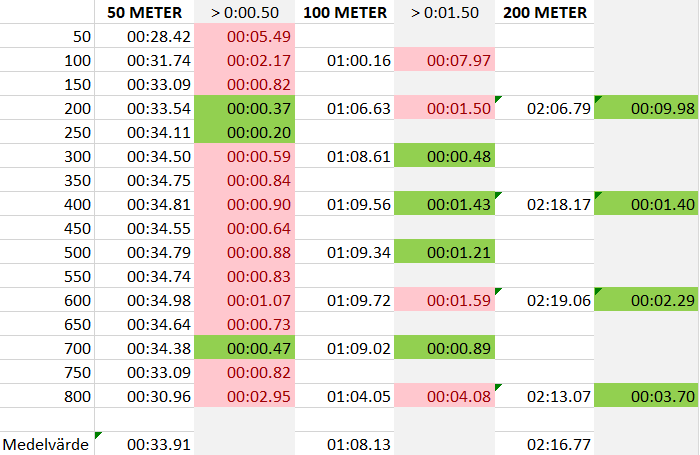
Task: Select the average cell 00:33.91
Action: [x=144, y=444]
